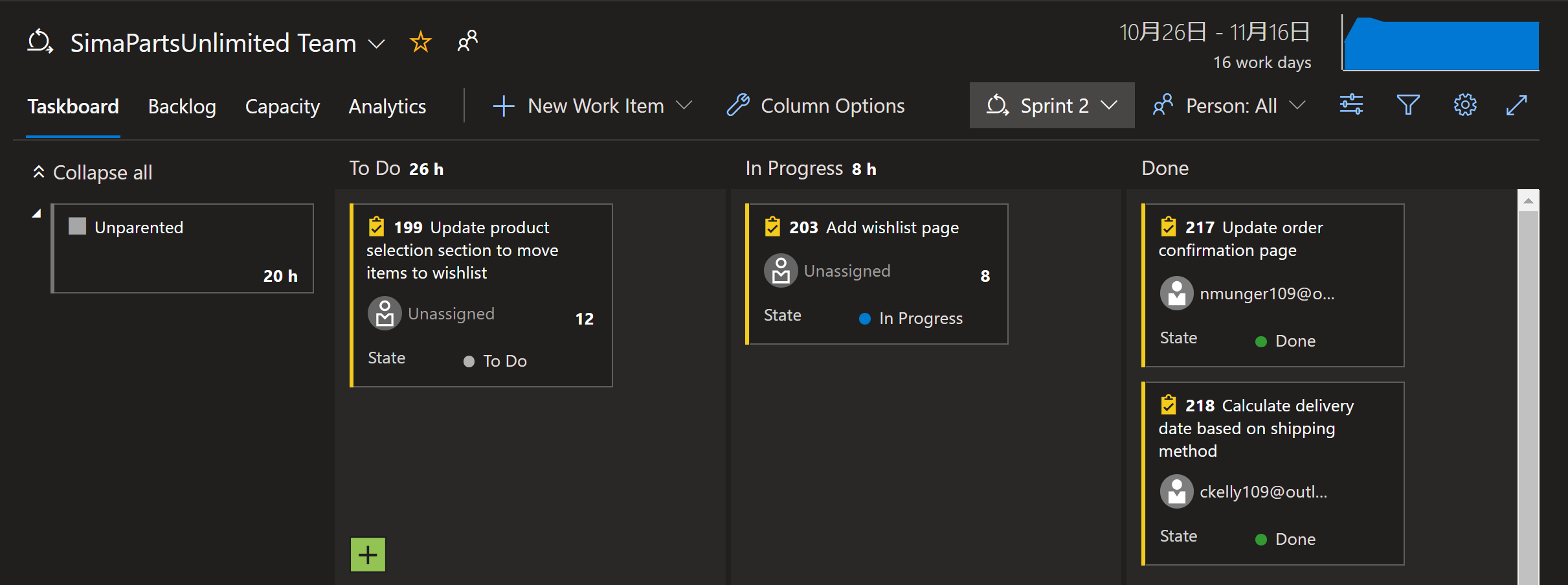Favorite the SimaPartsUnlimited Team with the star

tap(420, 41)
